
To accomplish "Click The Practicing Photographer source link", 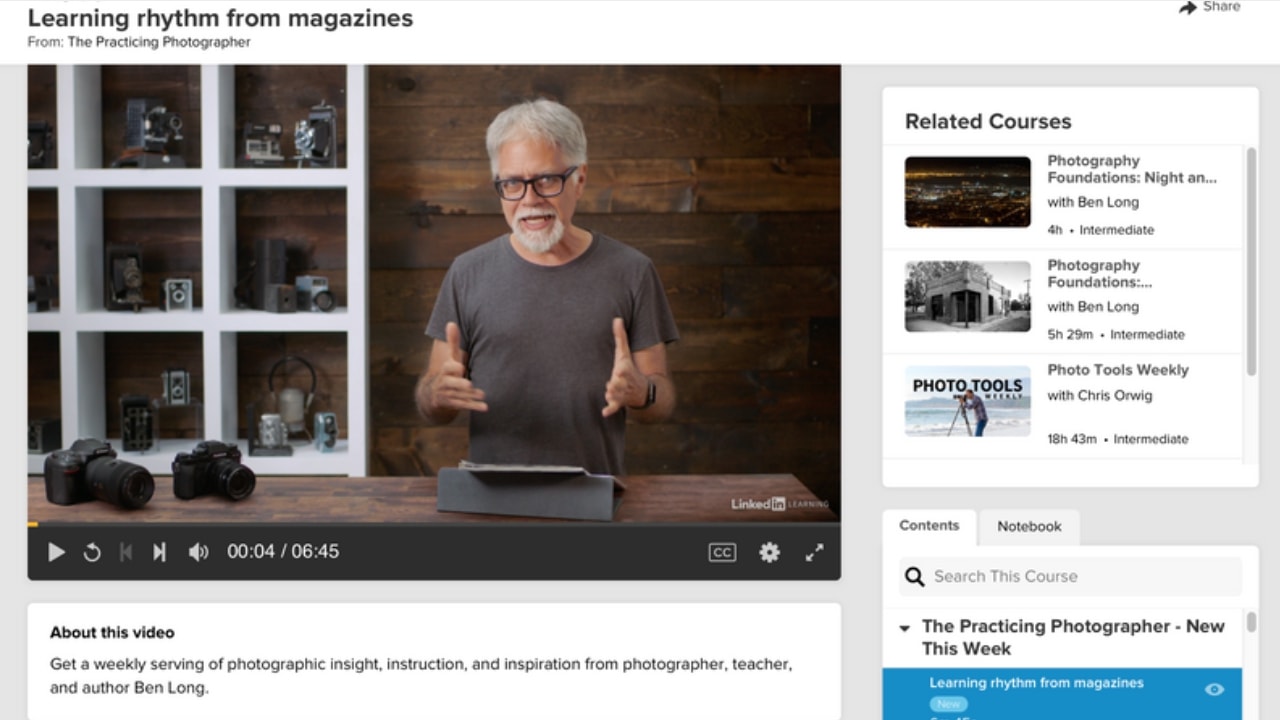I will click(x=159, y=42).
